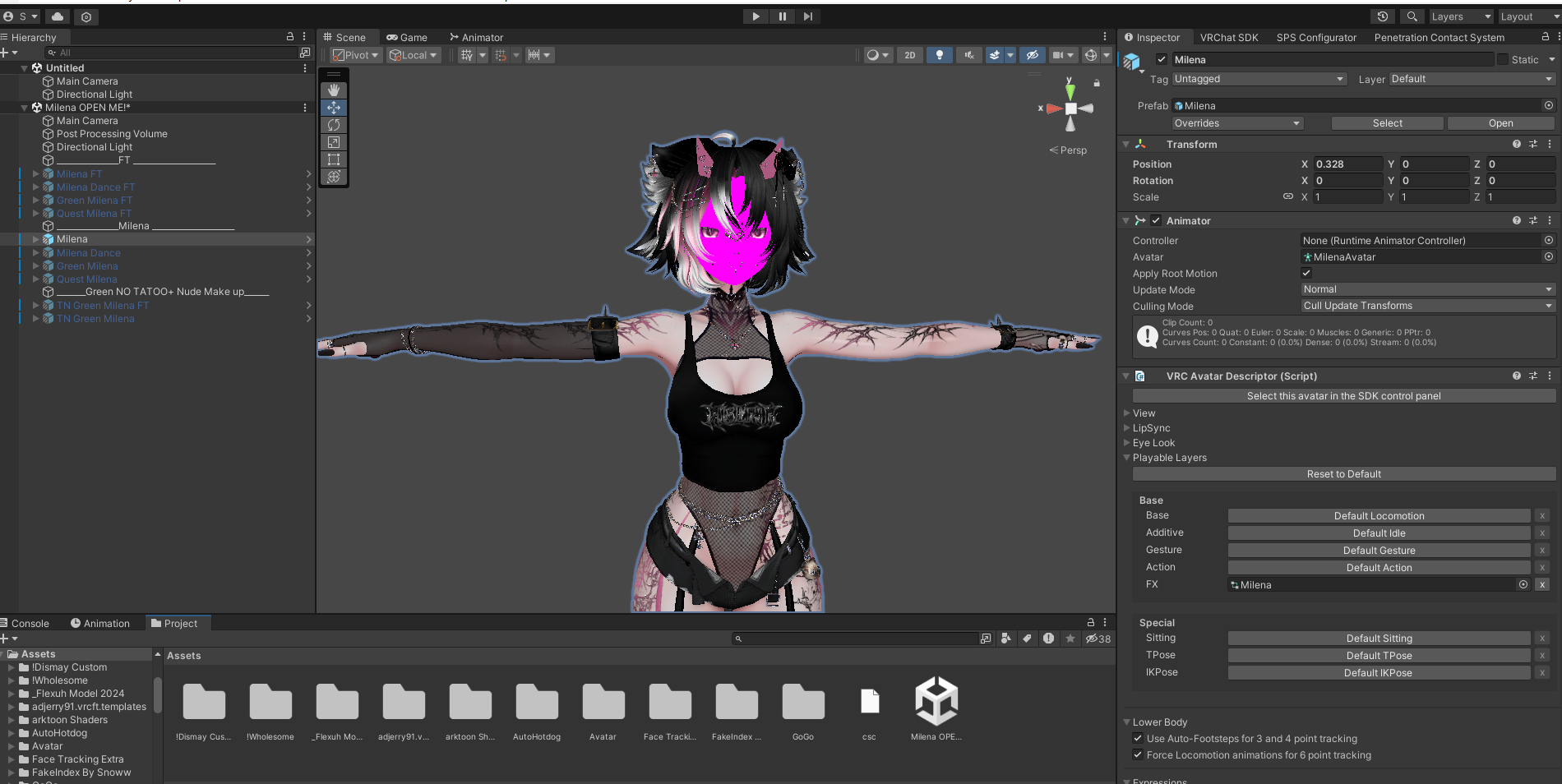Expand Milena Dance in Hierarchy

pos(35,253)
